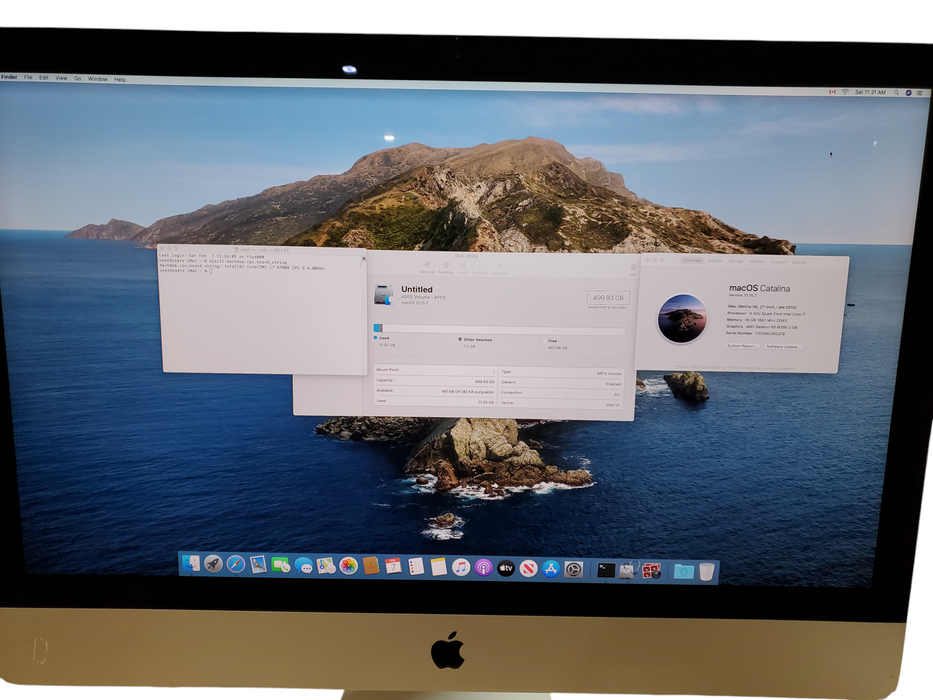This screenshot has width=933, height=700.
Task: Open the Finder menu in menu bar
Action: click(9, 77)
